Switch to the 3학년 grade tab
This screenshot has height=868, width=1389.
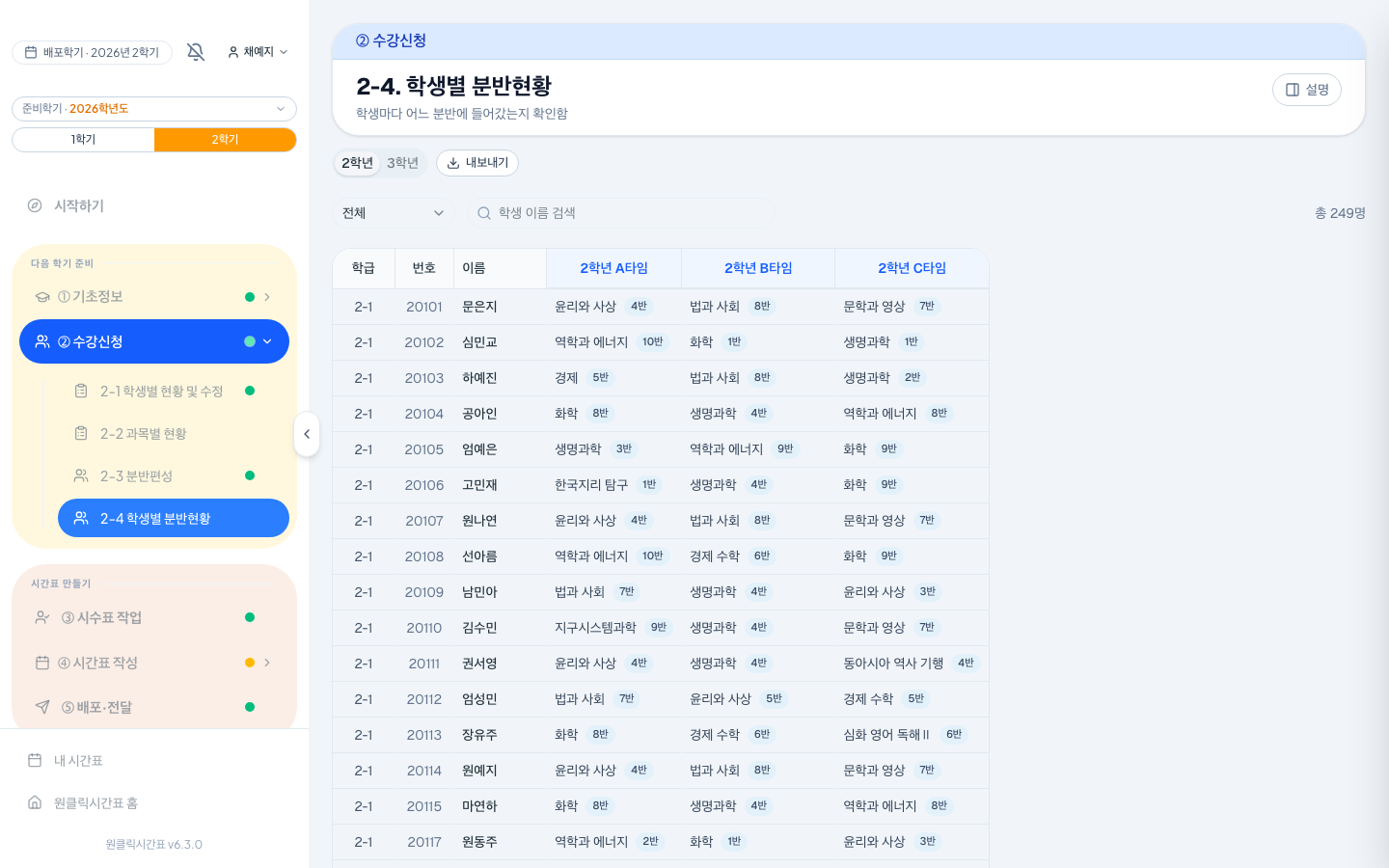tap(402, 163)
